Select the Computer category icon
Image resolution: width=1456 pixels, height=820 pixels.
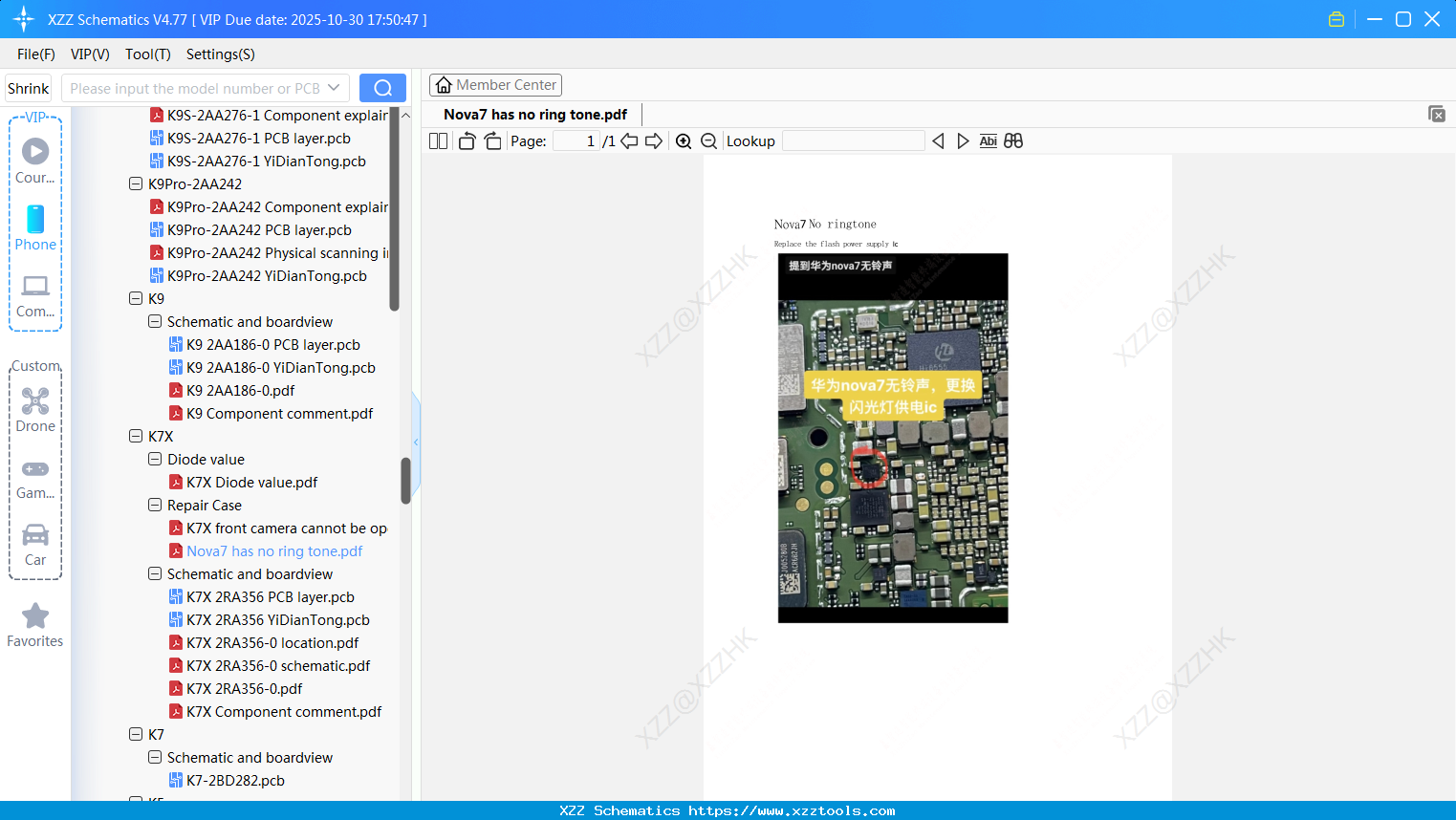[35, 295]
